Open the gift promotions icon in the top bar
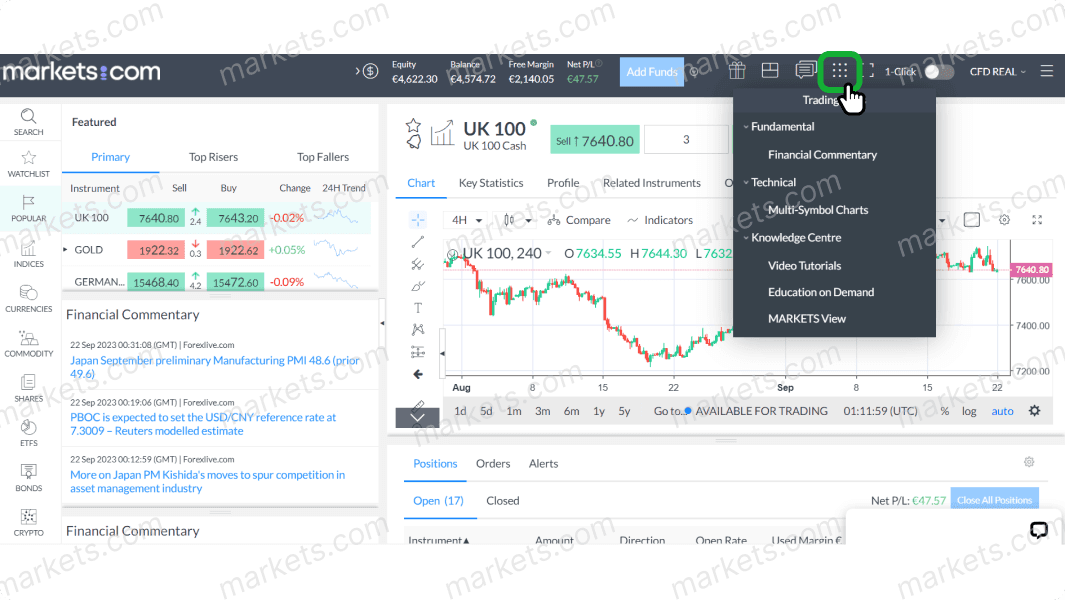 point(737,71)
